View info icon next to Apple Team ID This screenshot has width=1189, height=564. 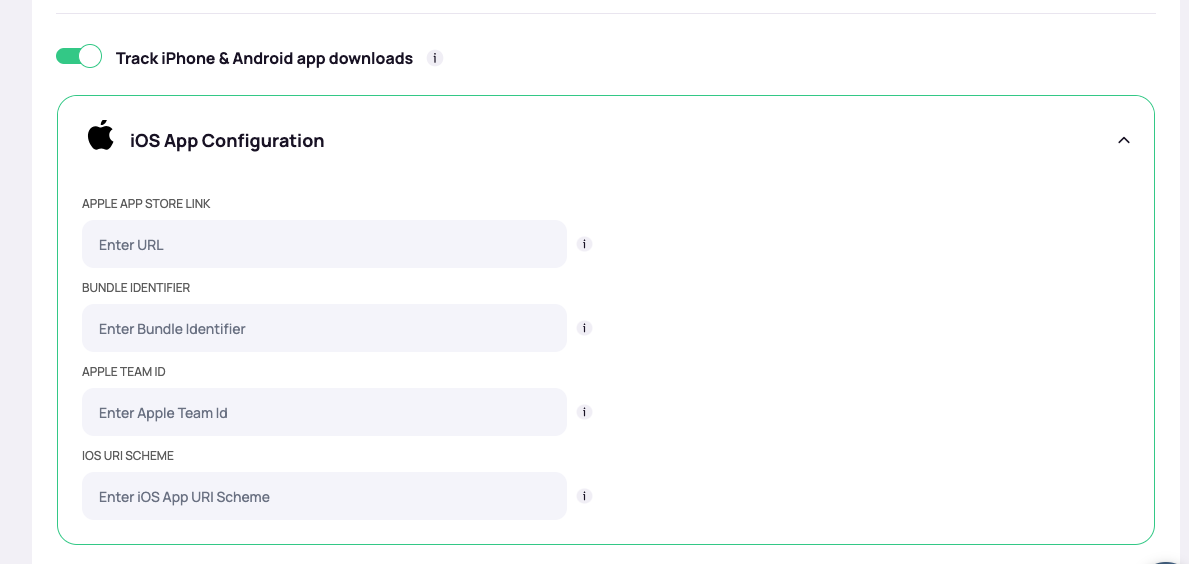click(x=585, y=412)
